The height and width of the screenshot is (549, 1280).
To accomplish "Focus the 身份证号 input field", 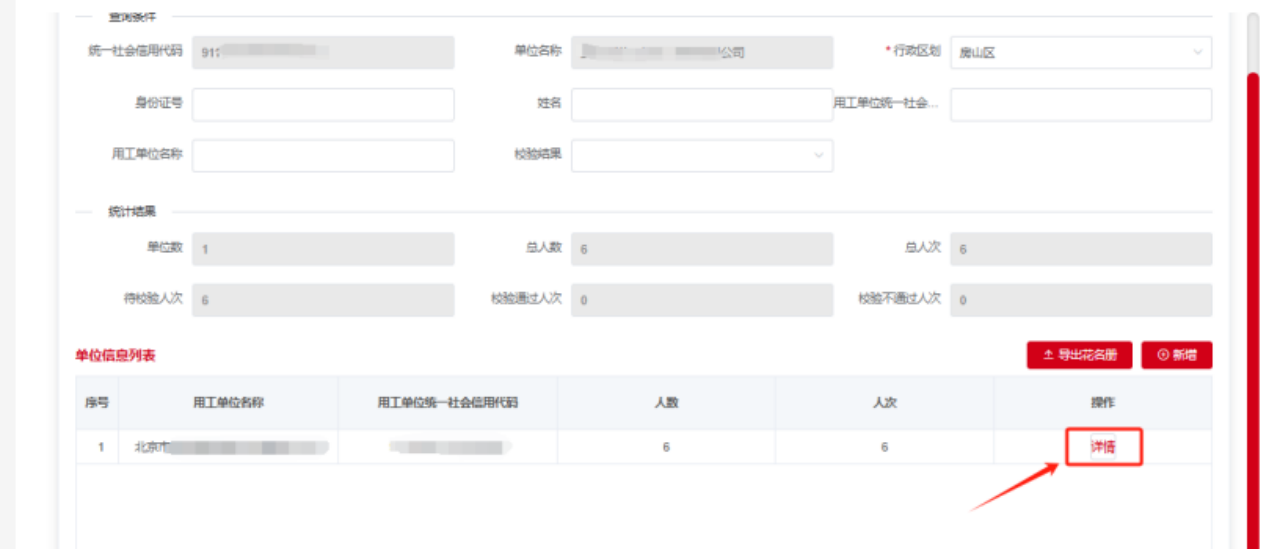I will (x=323, y=104).
